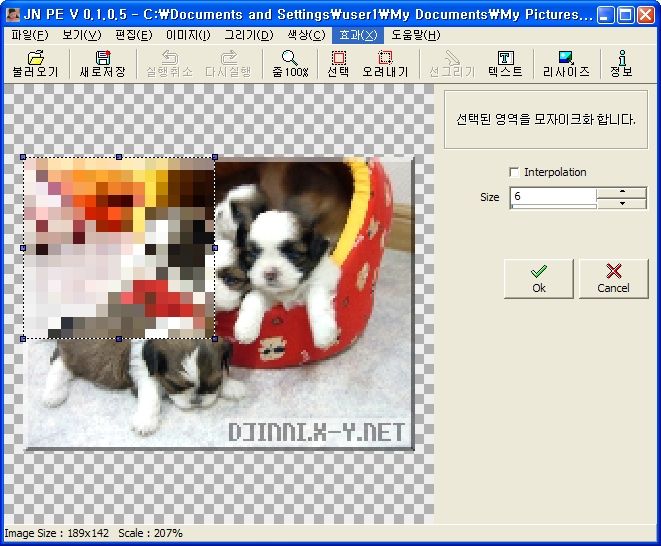This screenshot has height=546, width=661.
Task: Click top-left selection resize handle
Action: 23,157
